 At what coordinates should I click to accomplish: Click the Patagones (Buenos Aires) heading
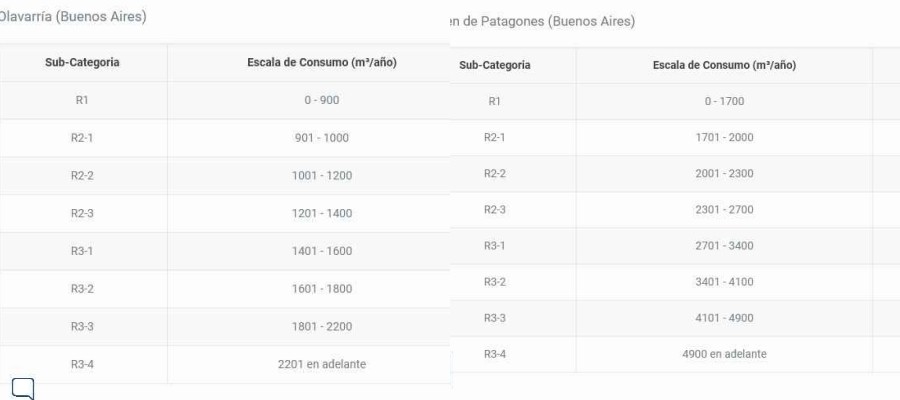pyautogui.click(x=542, y=22)
